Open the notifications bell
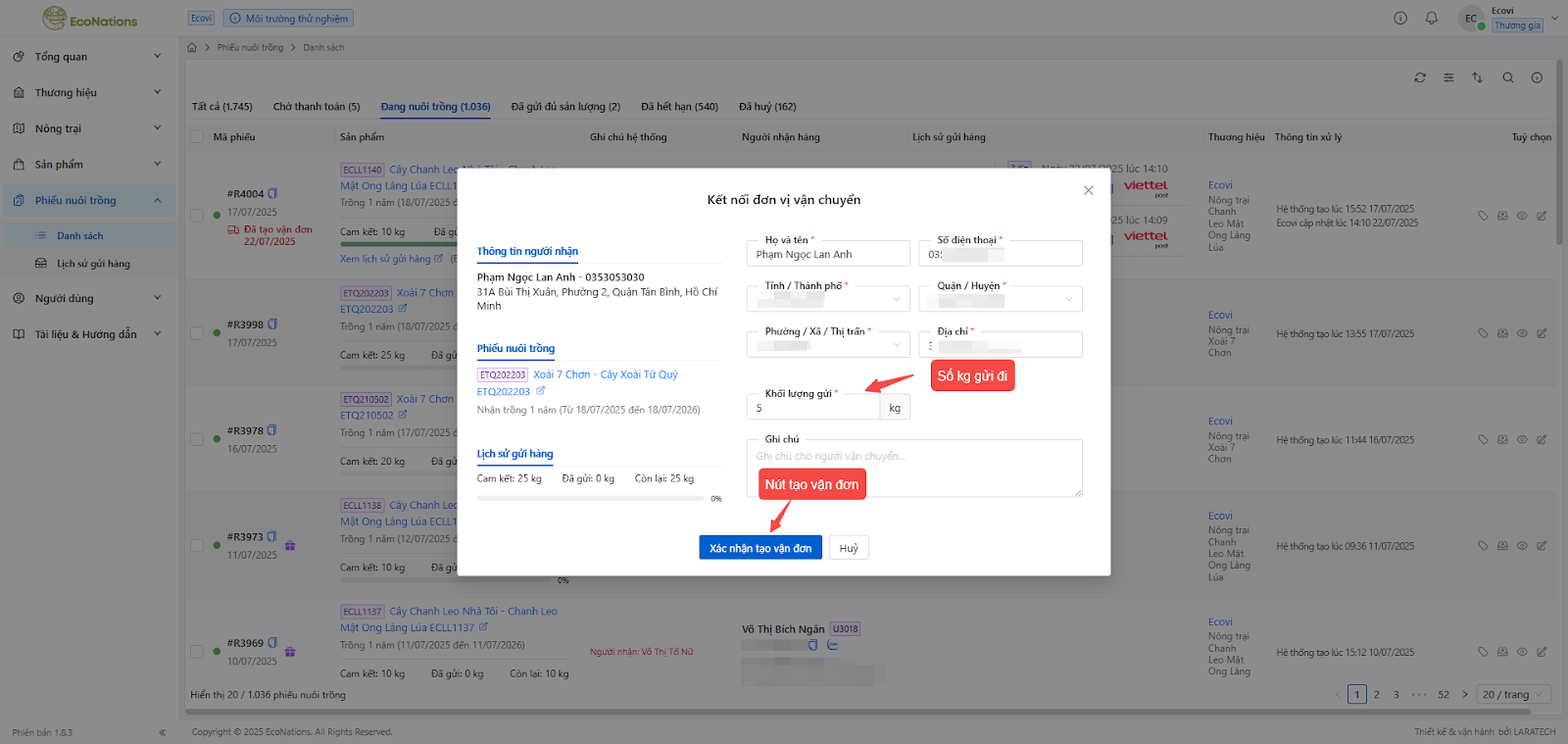The image size is (1568, 744). coord(1432,18)
